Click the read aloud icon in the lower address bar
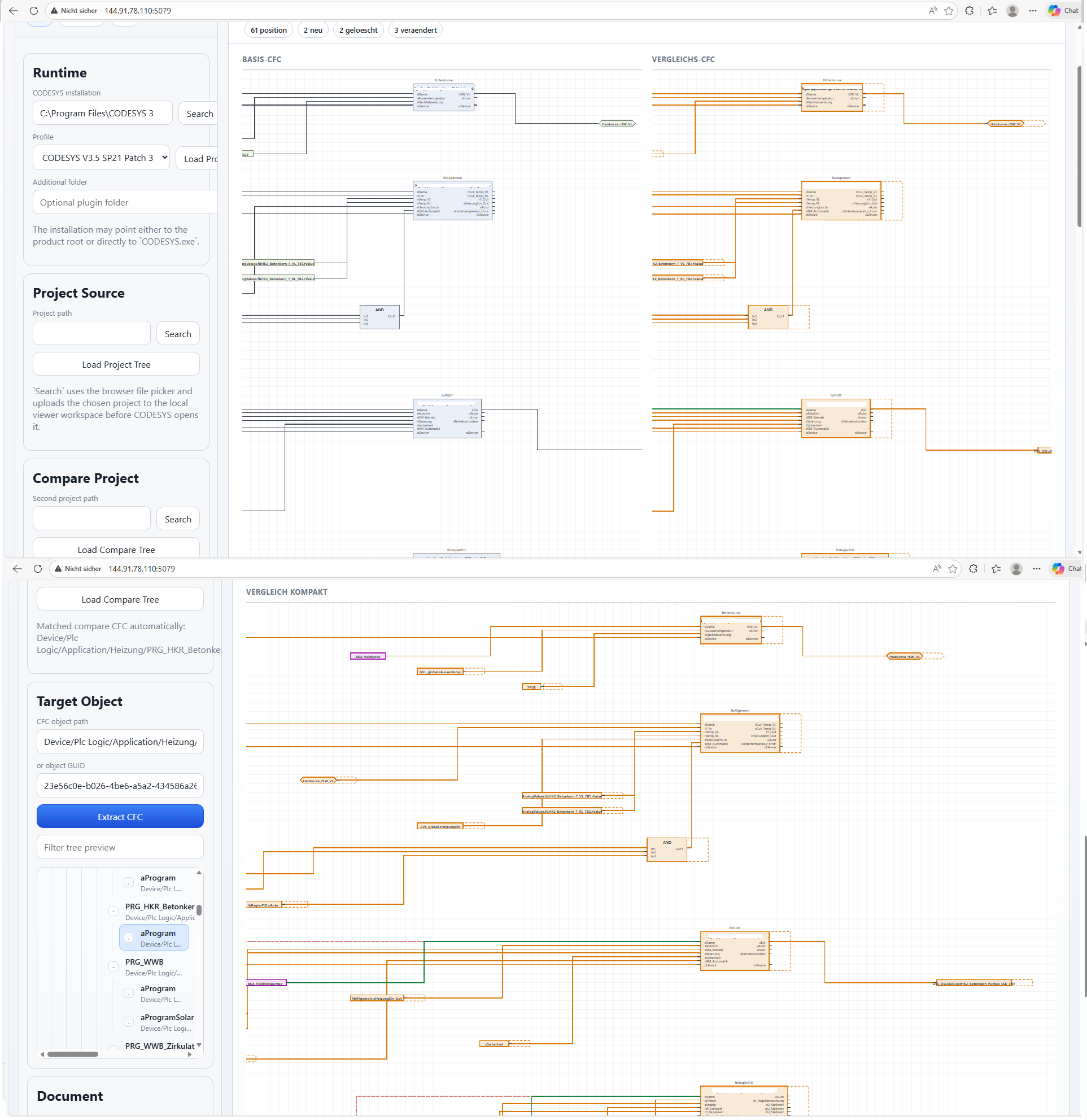Viewport: 1087px width, 1120px height. 937,569
